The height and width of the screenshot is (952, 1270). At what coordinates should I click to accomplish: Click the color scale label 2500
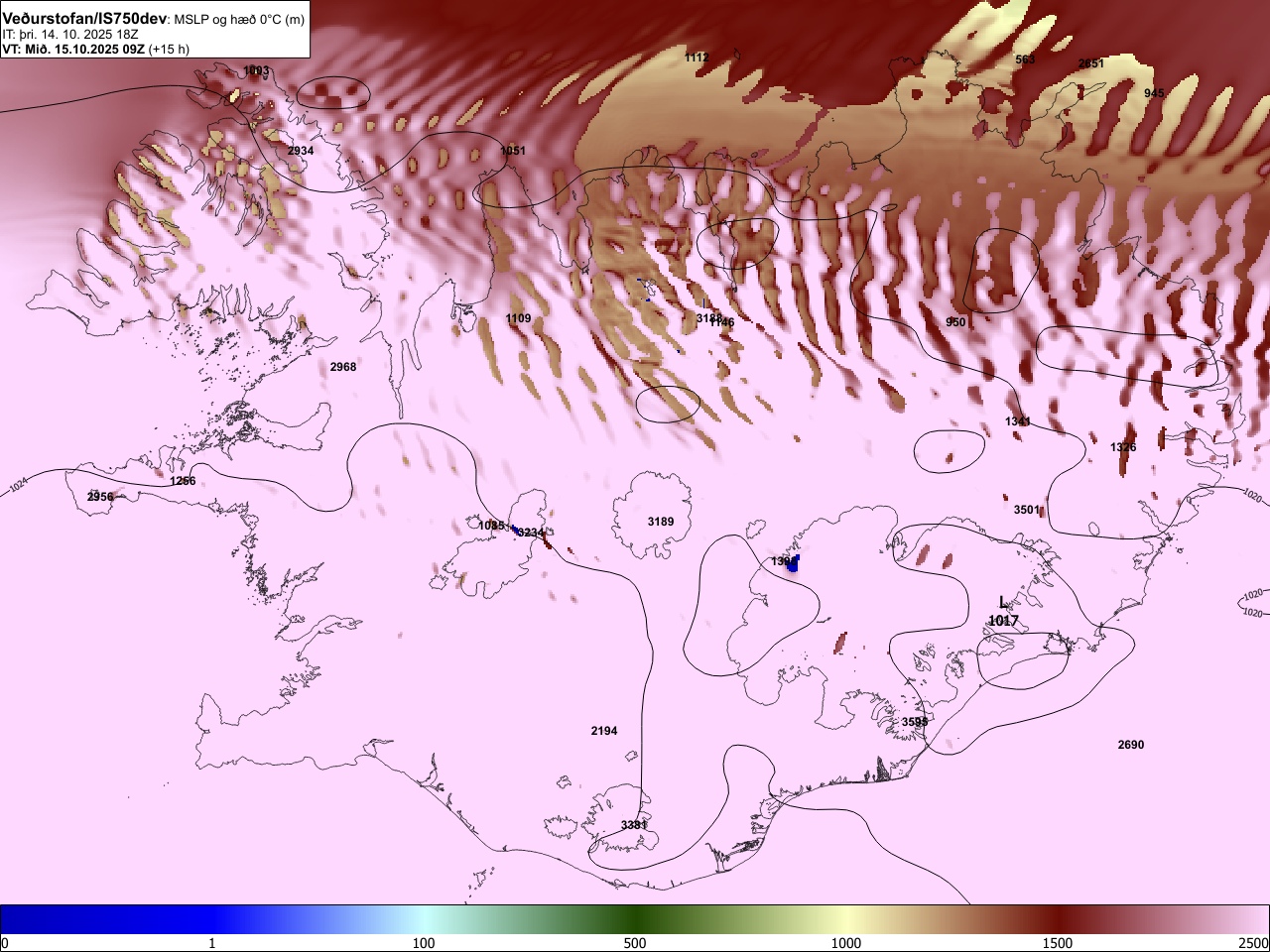(x=1254, y=942)
